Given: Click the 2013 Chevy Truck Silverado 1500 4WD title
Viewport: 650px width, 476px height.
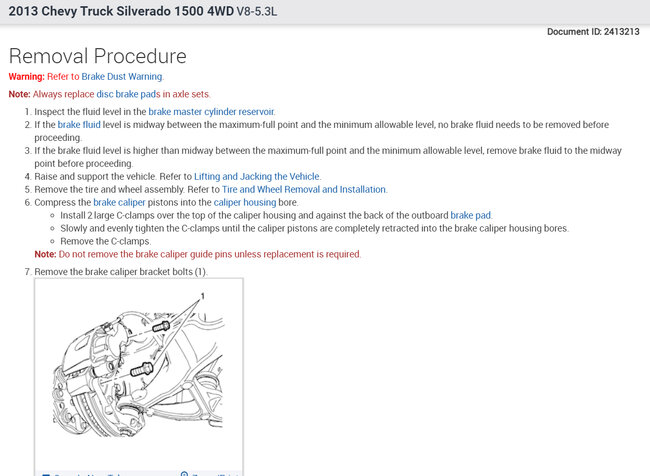Looking at the screenshot, I should pos(121,11).
